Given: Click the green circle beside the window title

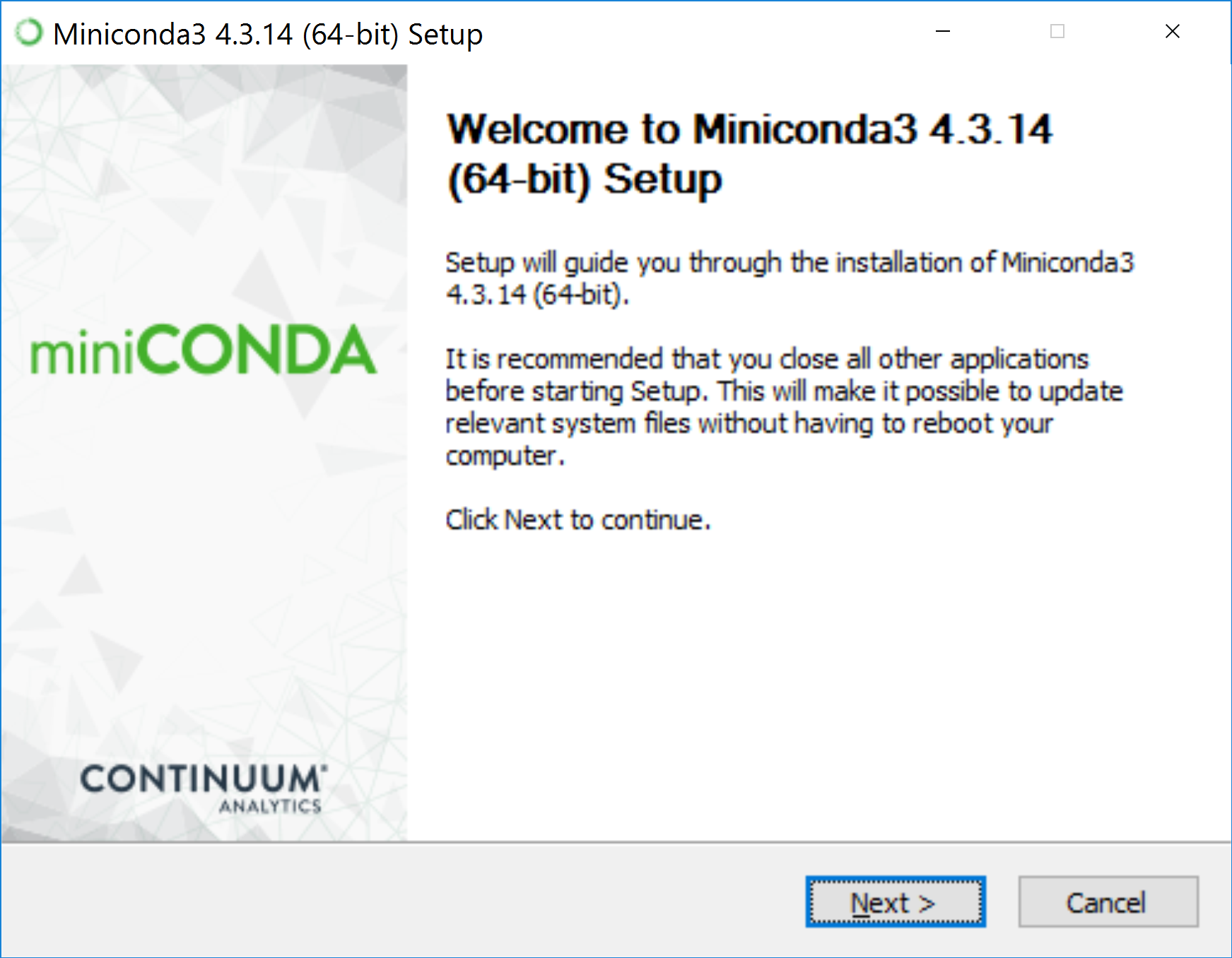Looking at the screenshot, I should pyautogui.click(x=28, y=32).
